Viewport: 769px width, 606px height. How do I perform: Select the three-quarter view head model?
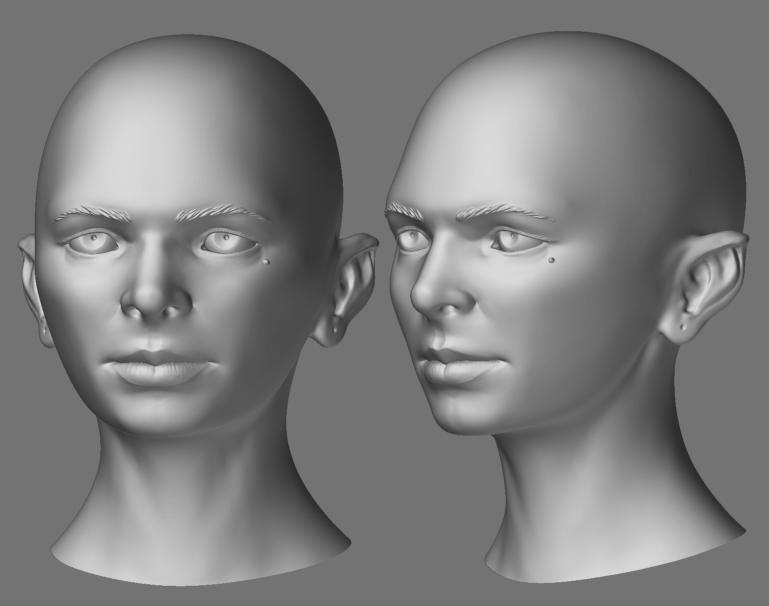point(564,306)
